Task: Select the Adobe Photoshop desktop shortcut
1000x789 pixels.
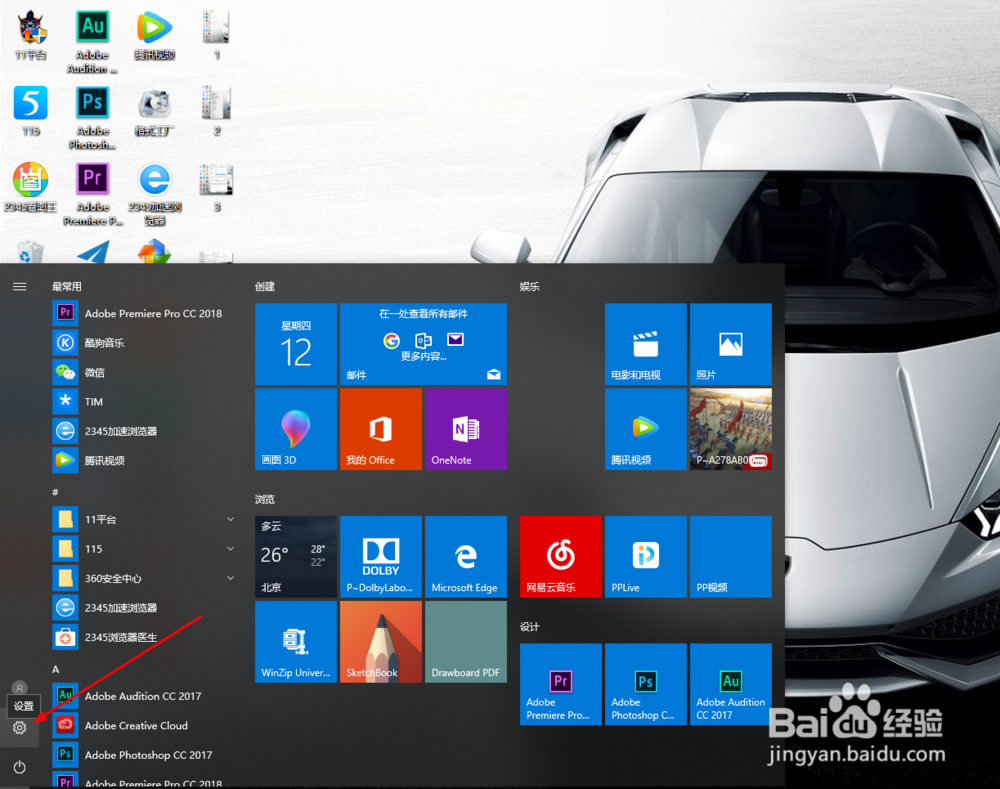Action: point(92,119)
